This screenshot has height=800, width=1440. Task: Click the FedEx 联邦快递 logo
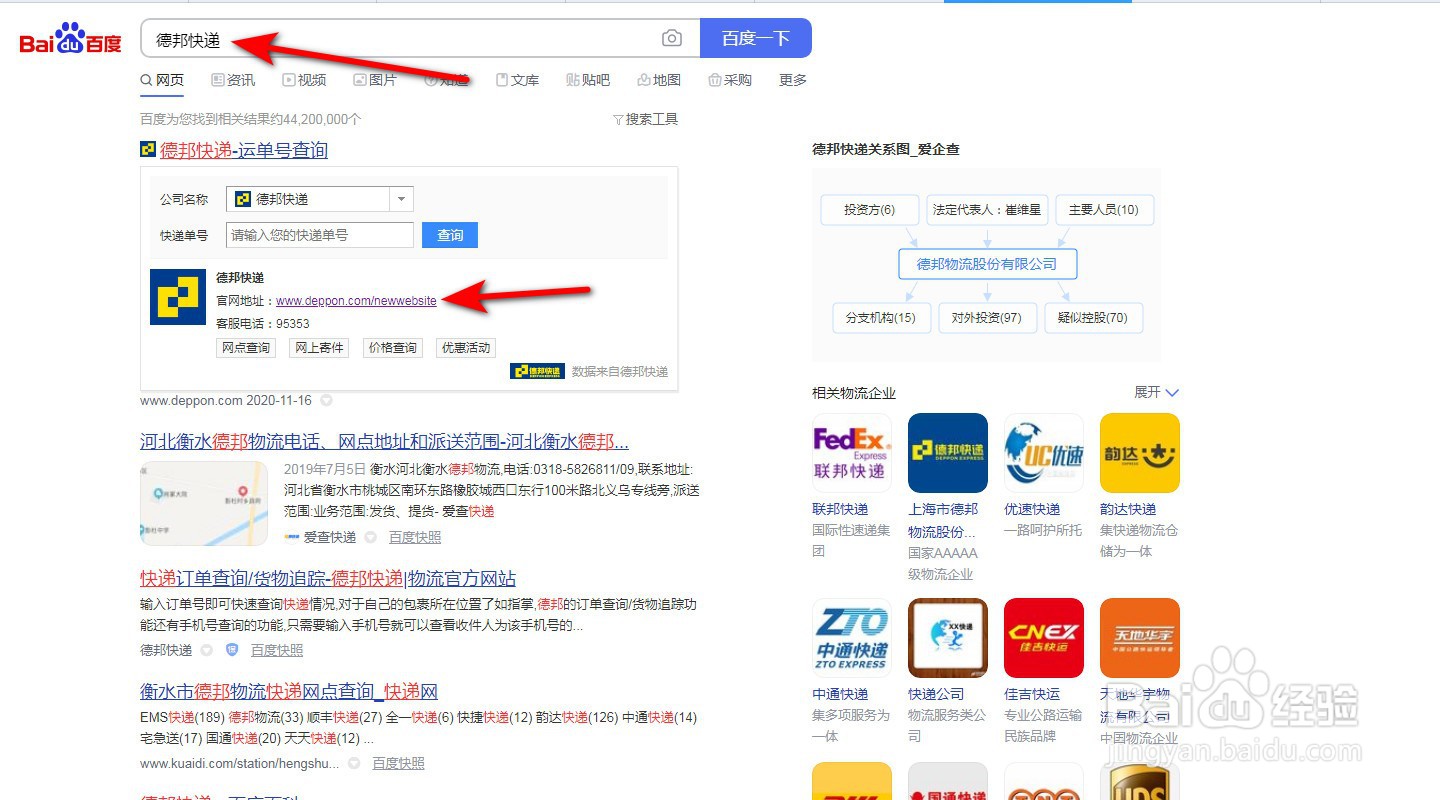point(851,452)
